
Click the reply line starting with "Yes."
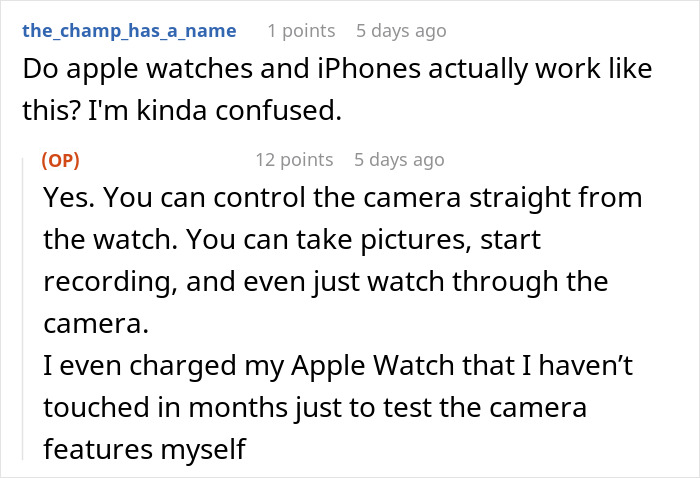coord(342,198)
